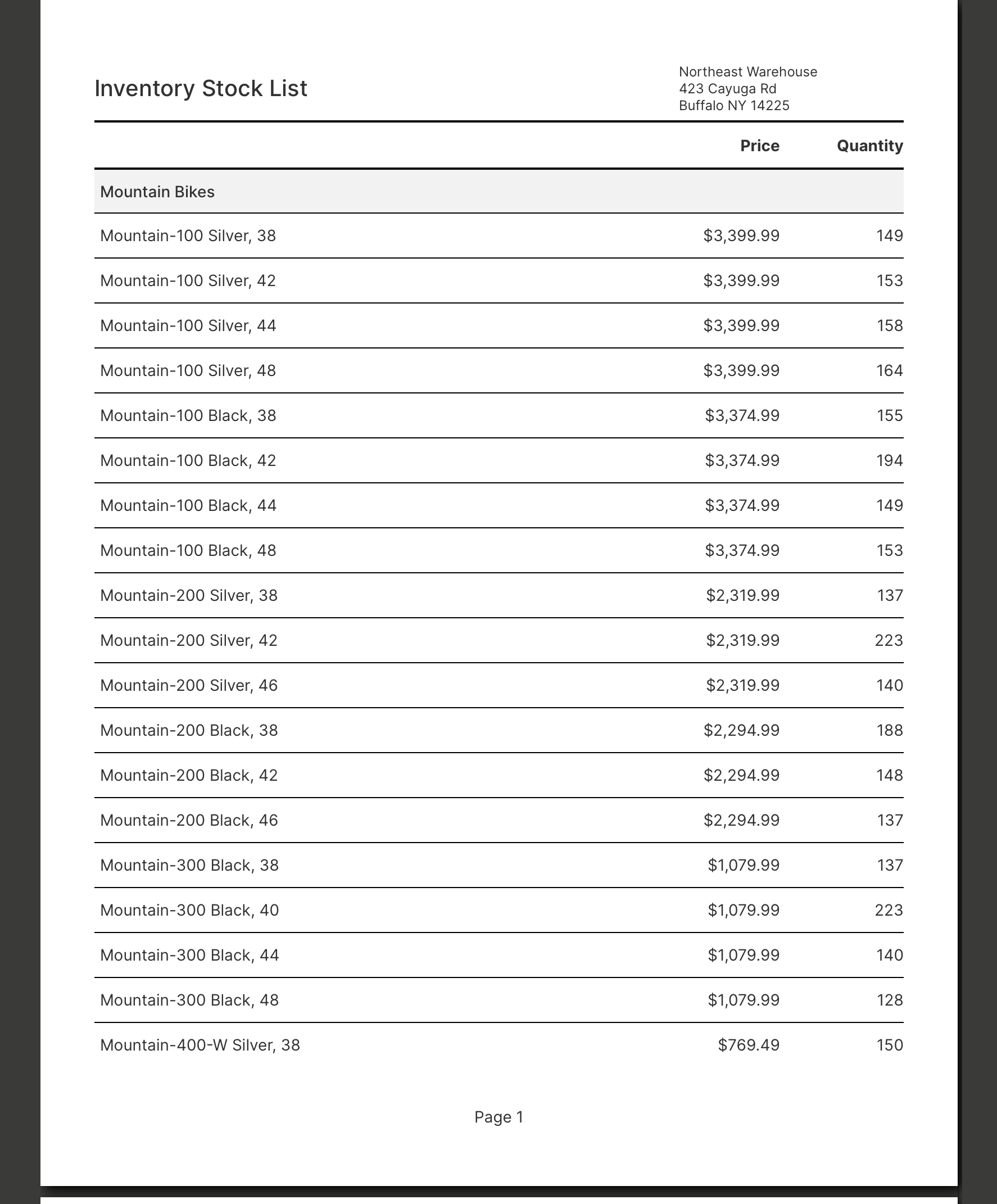Click the quantity value 194
Viewport: 997px width, 1204px height.
click(x=889, y=460)
